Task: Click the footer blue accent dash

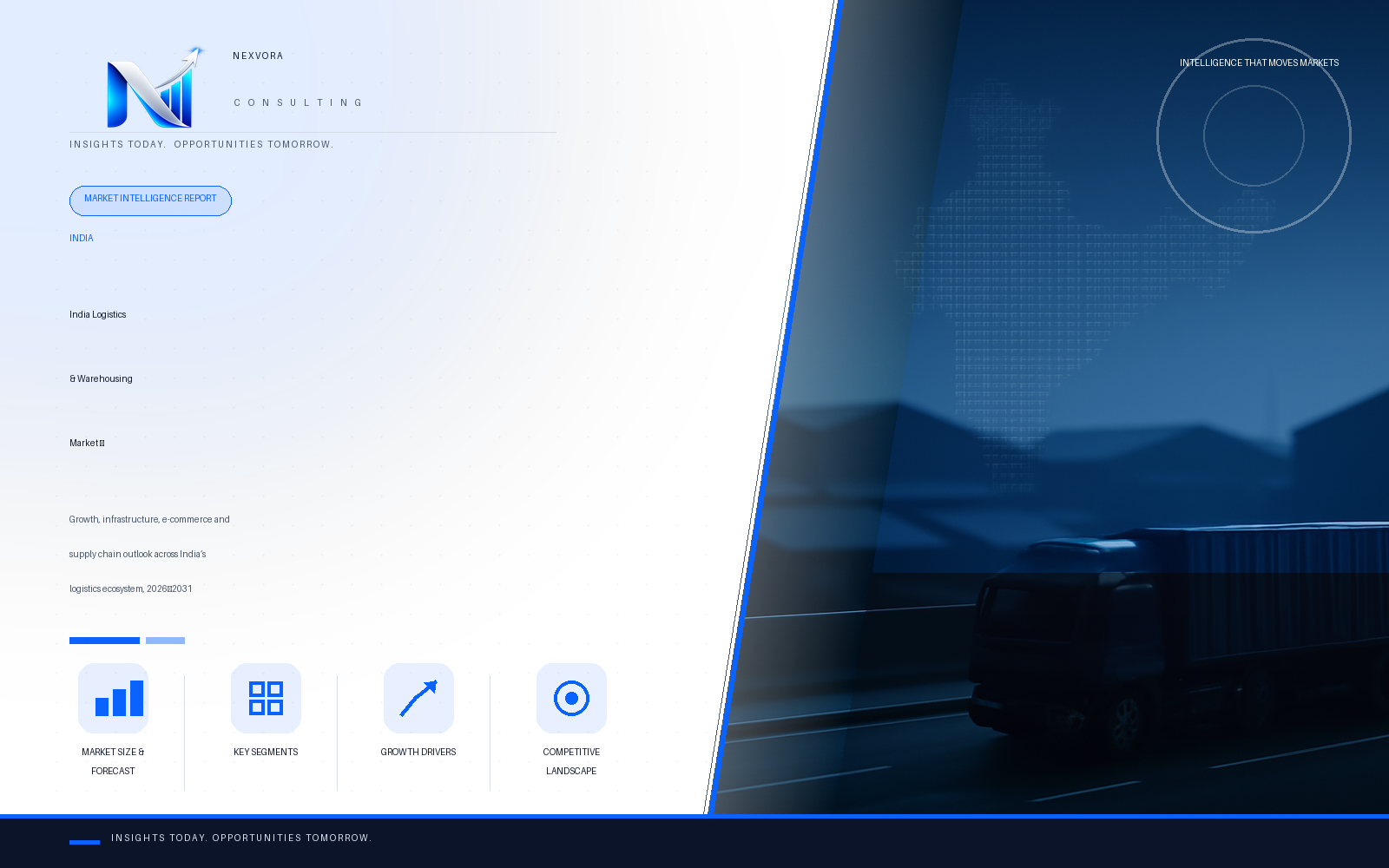Action: [84, 842]
